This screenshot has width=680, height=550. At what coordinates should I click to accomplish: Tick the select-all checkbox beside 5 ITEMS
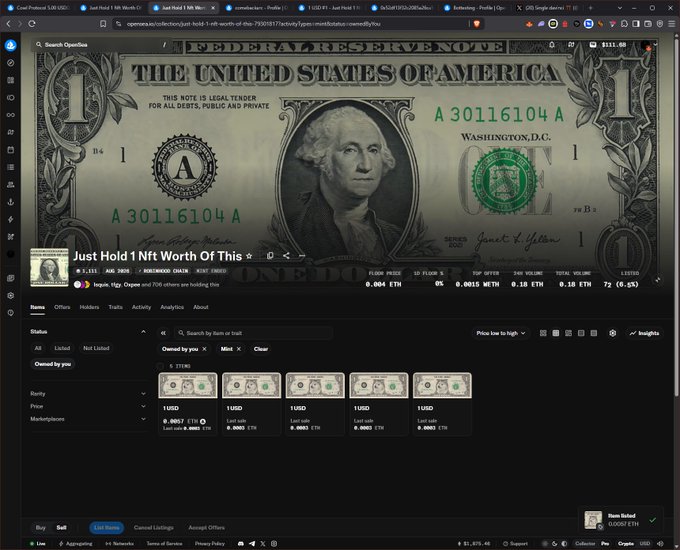[x=161, y=366]
